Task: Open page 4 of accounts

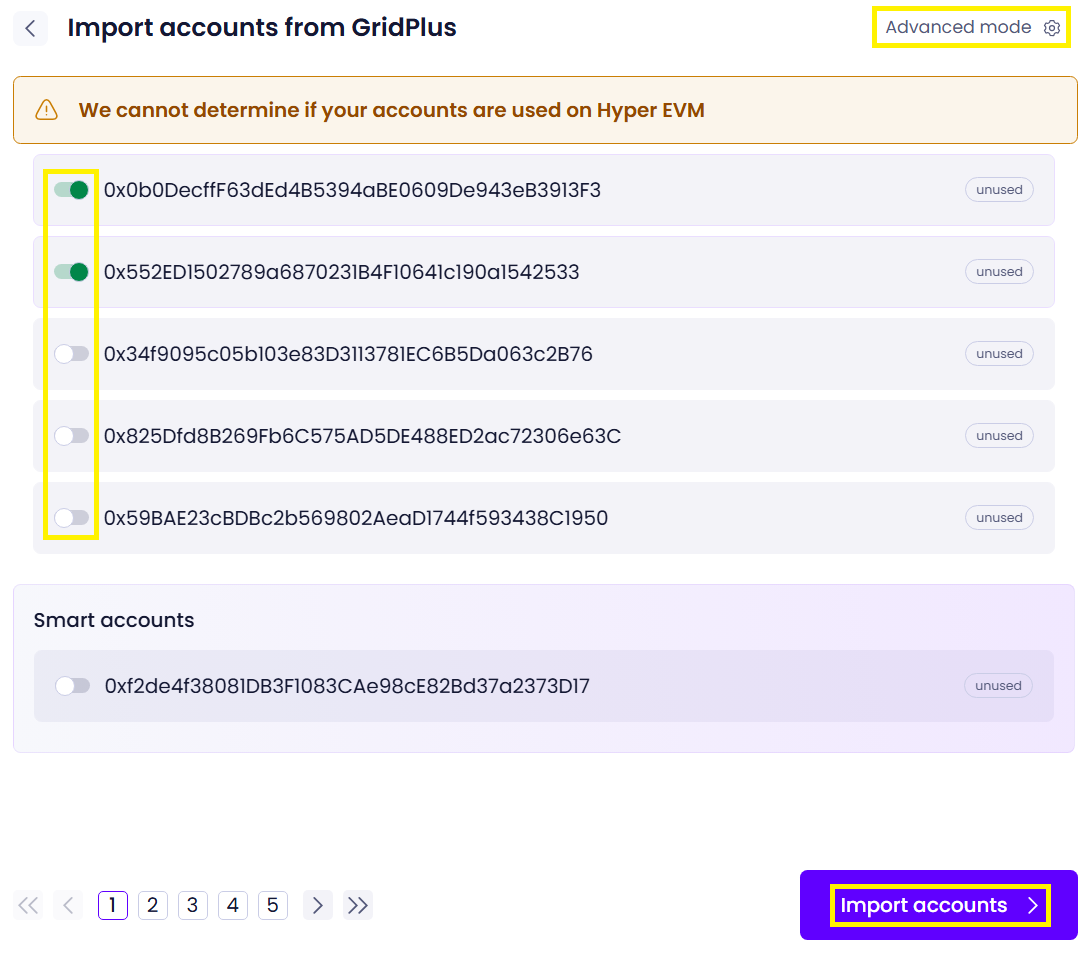Action: [232, 906]
